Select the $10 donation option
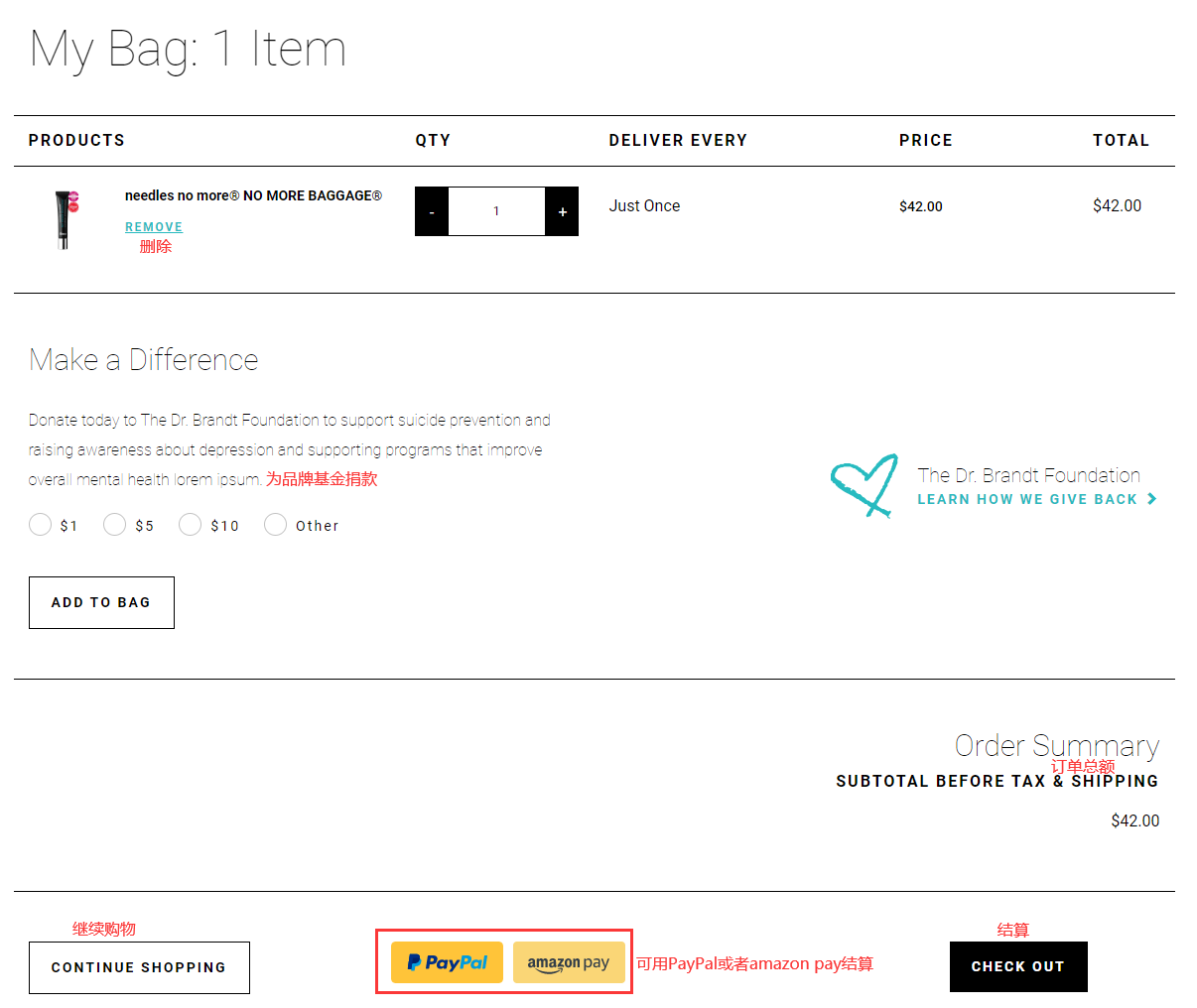The height and width of the screenshot is (1008, 1197). point(191,525)
